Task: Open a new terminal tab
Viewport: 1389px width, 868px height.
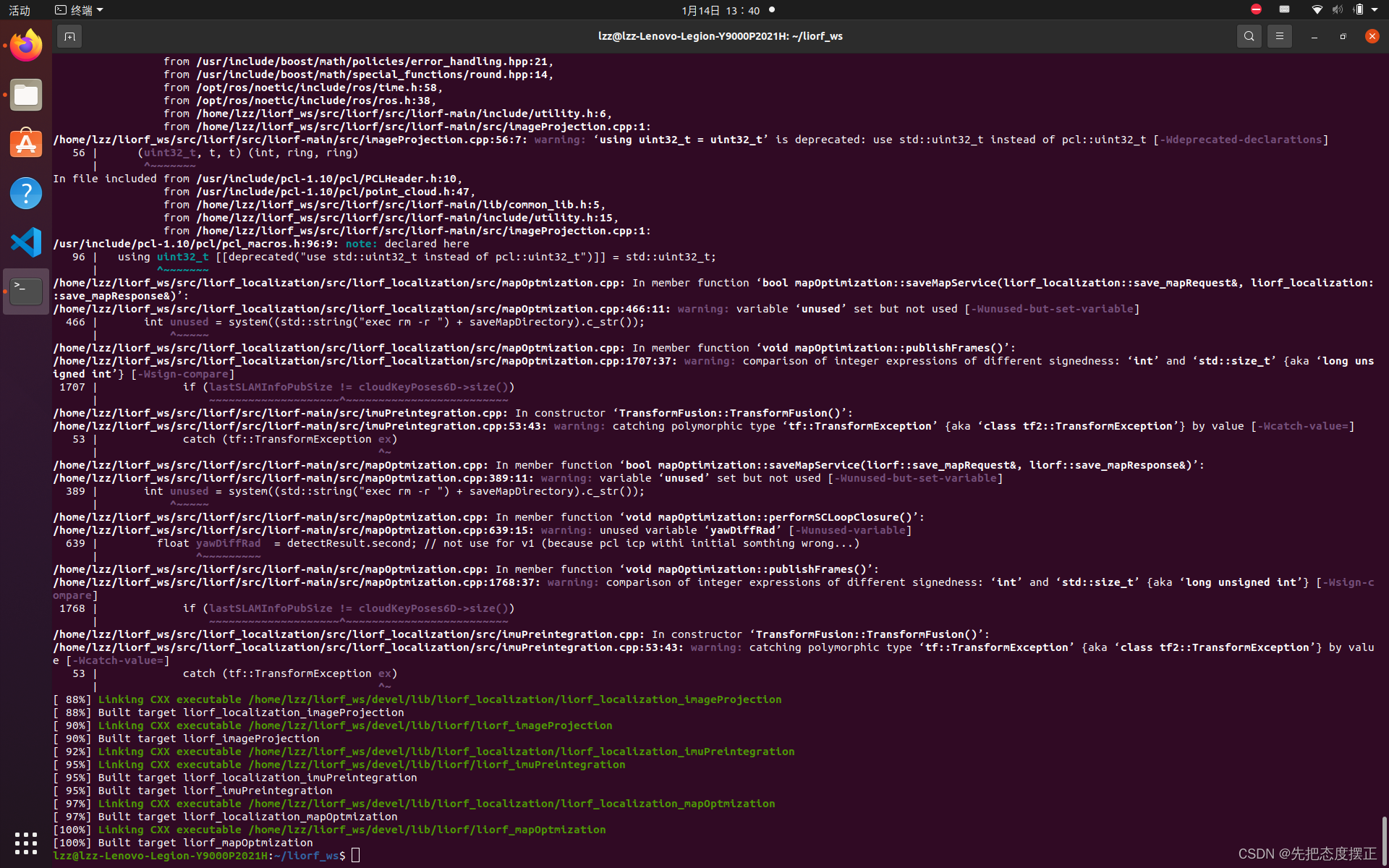Action: pos(69,36)
